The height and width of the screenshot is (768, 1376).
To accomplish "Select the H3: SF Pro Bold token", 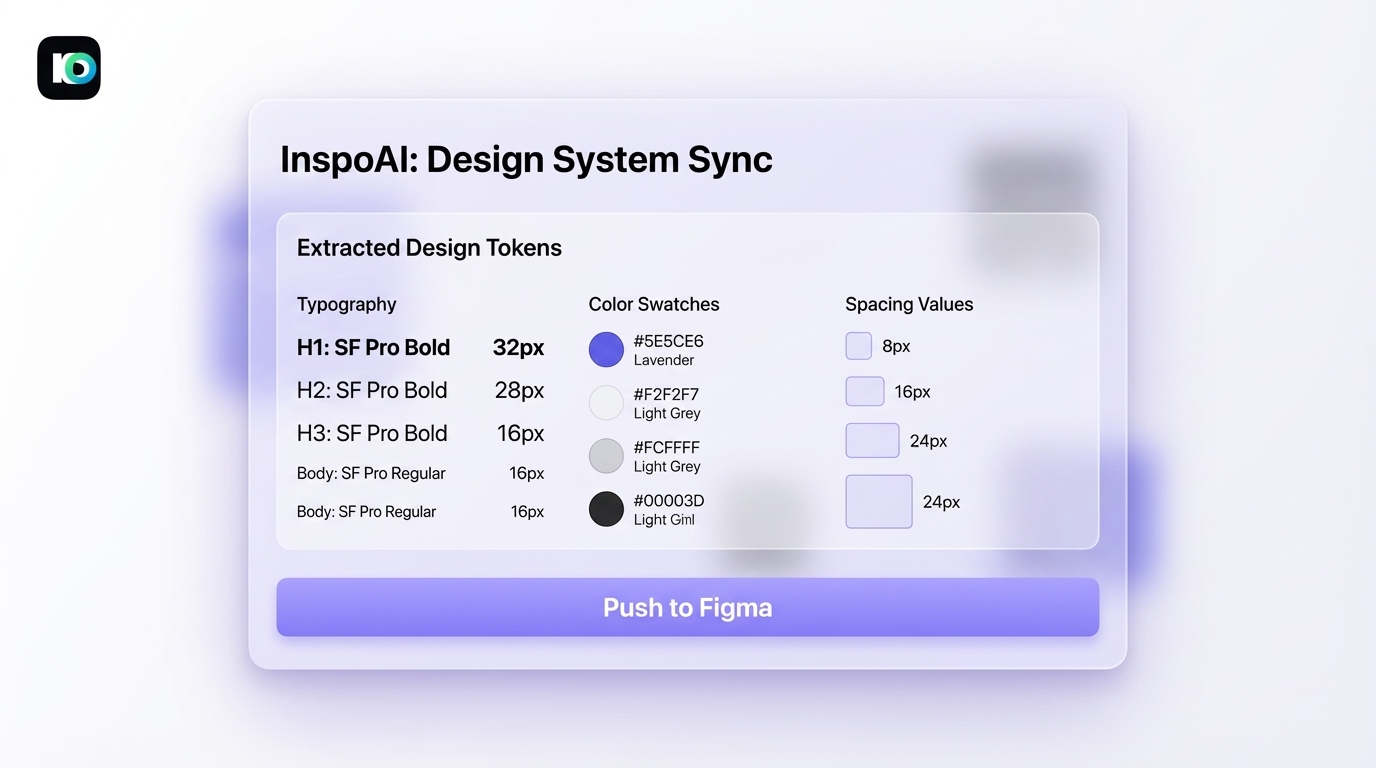I will [x=371, y=433].
